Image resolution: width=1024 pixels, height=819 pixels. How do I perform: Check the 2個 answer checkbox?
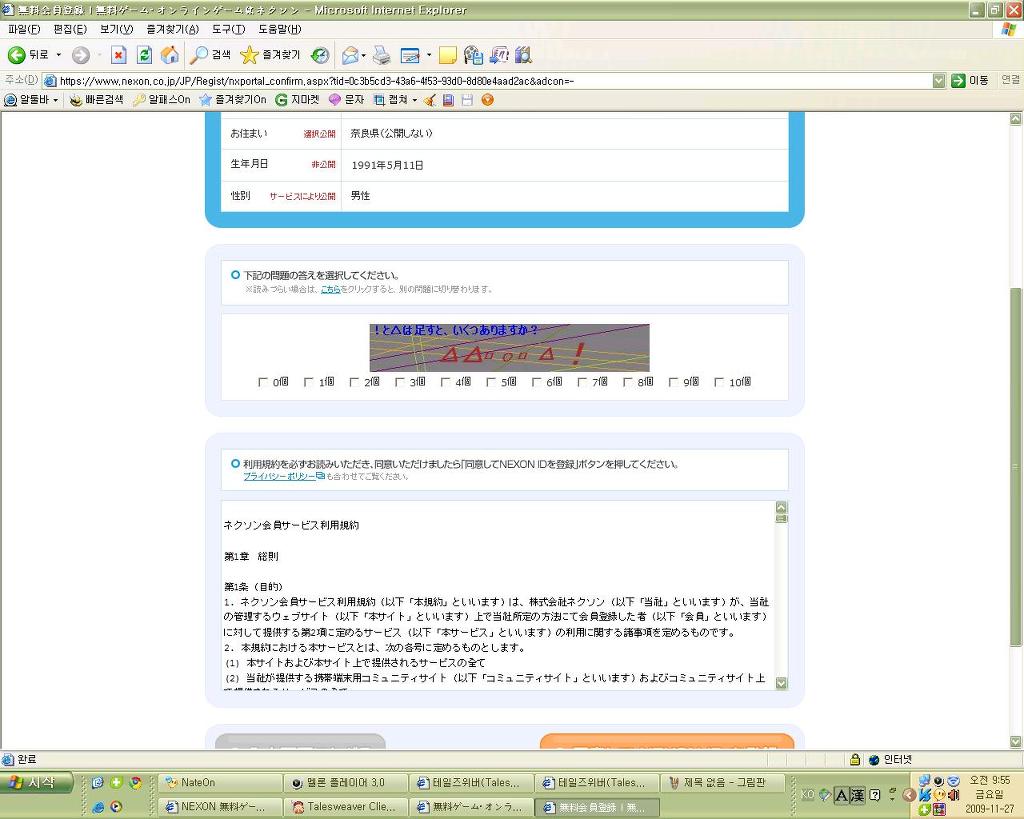pos(355,382)
